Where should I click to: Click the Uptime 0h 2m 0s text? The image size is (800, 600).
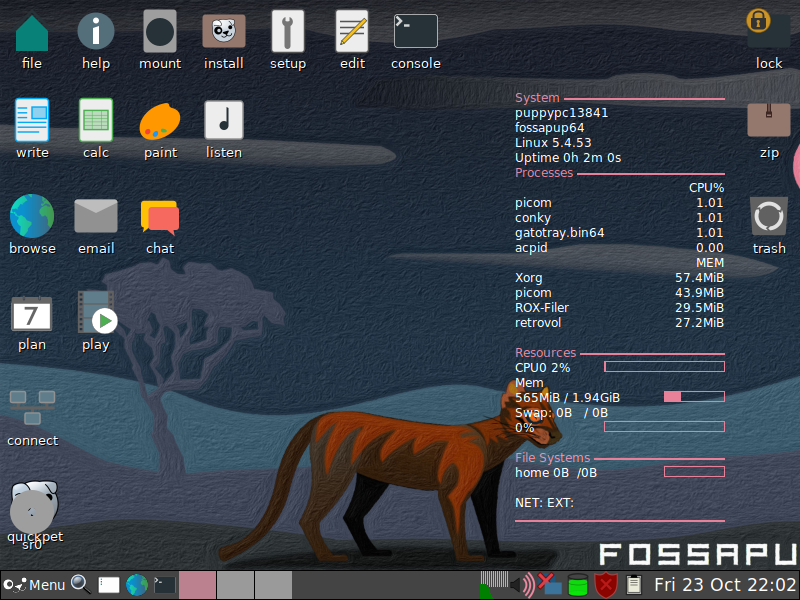(x=568, y=158)
